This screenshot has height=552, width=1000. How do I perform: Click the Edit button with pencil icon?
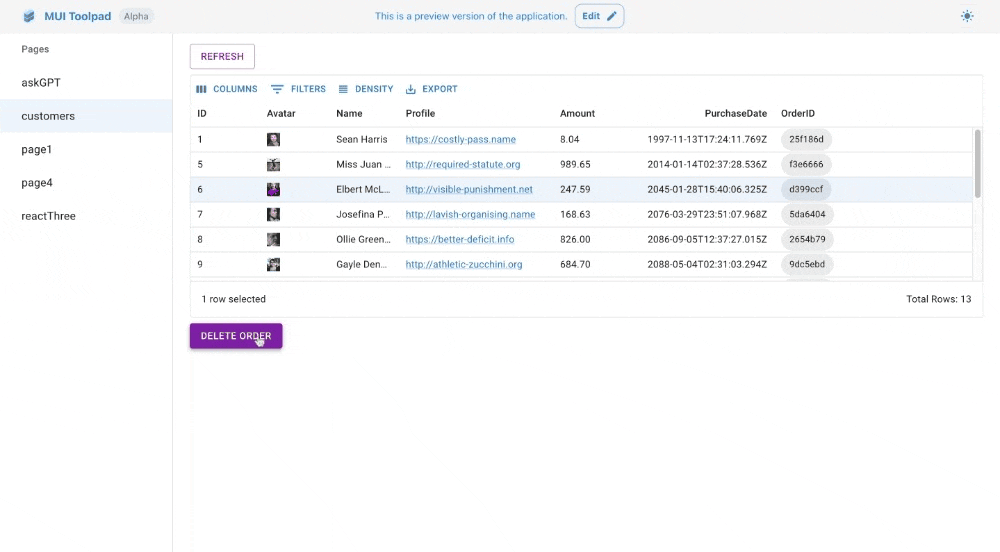point(599,16)
